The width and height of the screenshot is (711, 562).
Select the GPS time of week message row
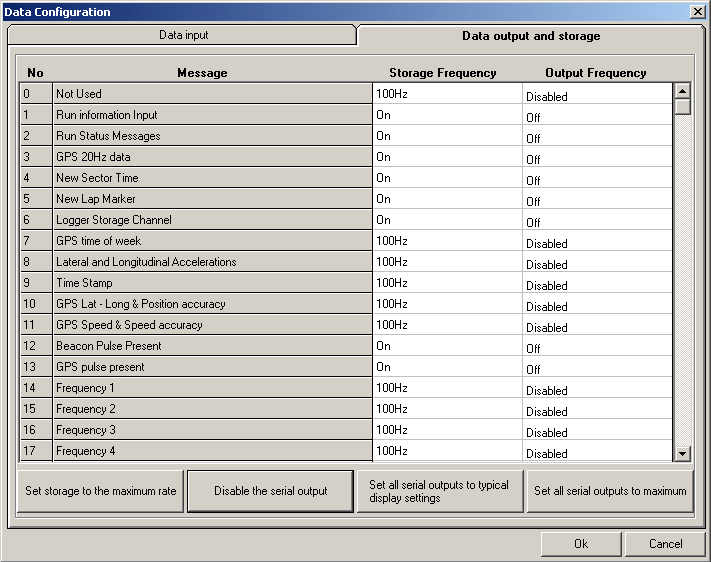[212, 241]
